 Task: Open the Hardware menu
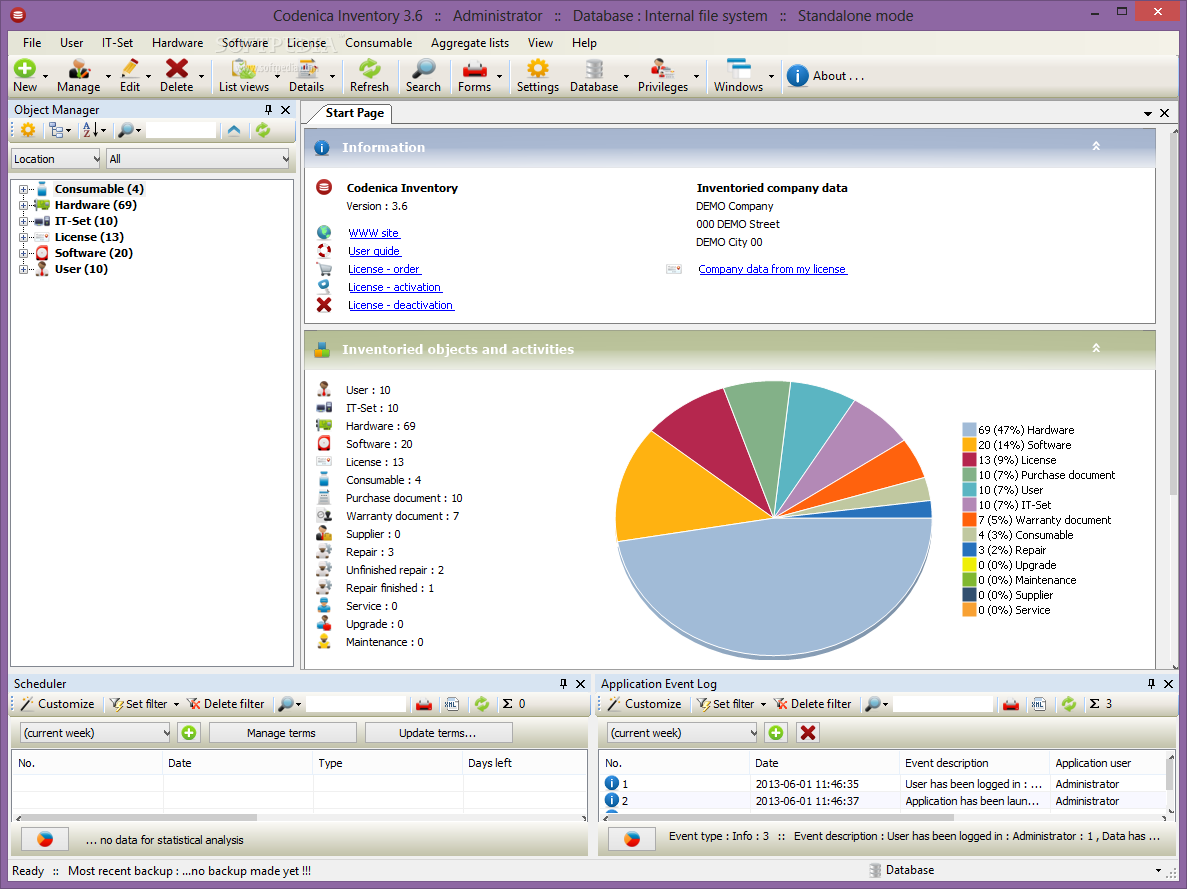click(x=177, y=43)
